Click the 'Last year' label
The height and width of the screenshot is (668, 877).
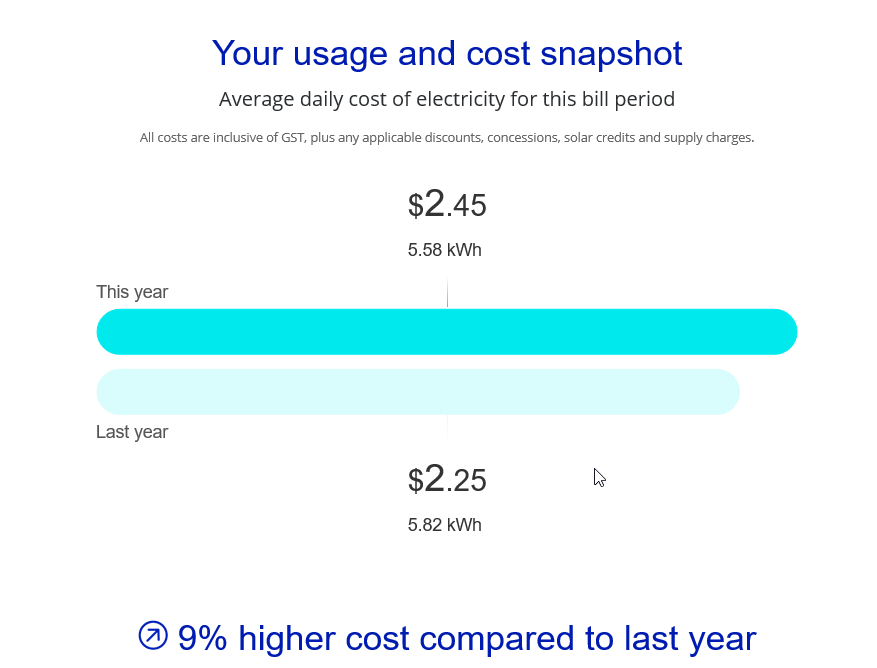132,432
